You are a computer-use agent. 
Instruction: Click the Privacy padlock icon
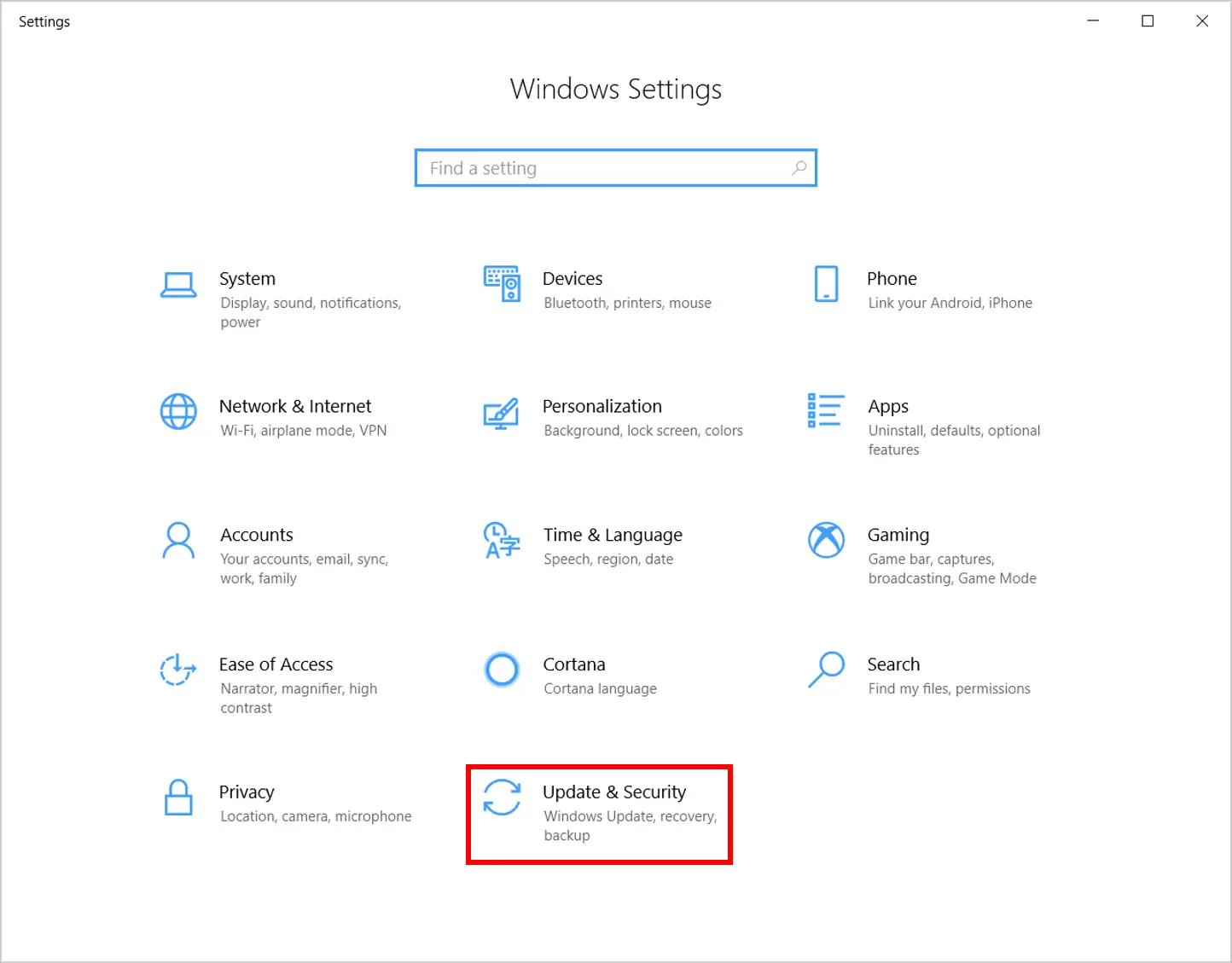(x=178, y=798)
